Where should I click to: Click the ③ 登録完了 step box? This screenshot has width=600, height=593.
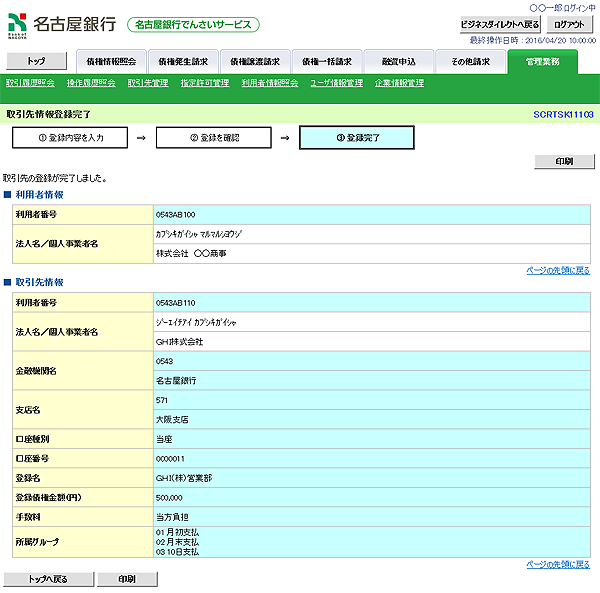point(357,138)
